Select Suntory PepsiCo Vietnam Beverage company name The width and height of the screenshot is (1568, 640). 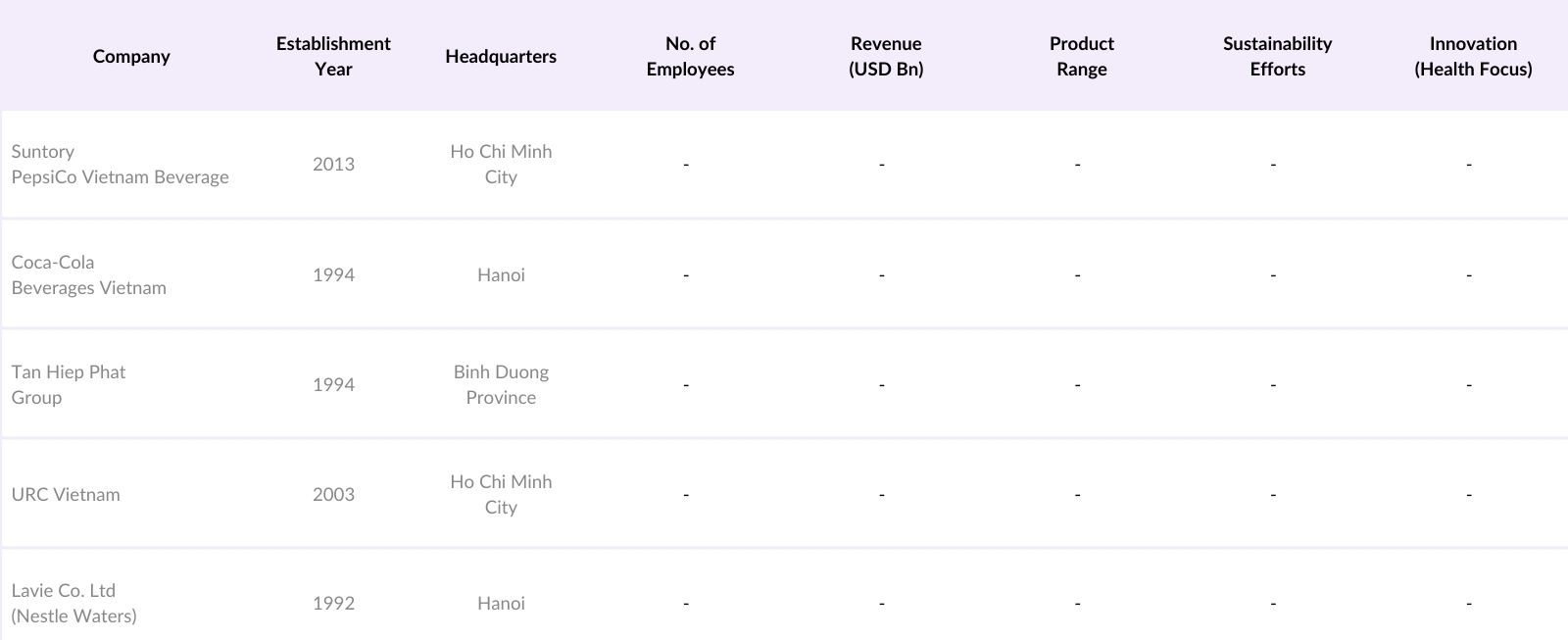pos(120,165)
